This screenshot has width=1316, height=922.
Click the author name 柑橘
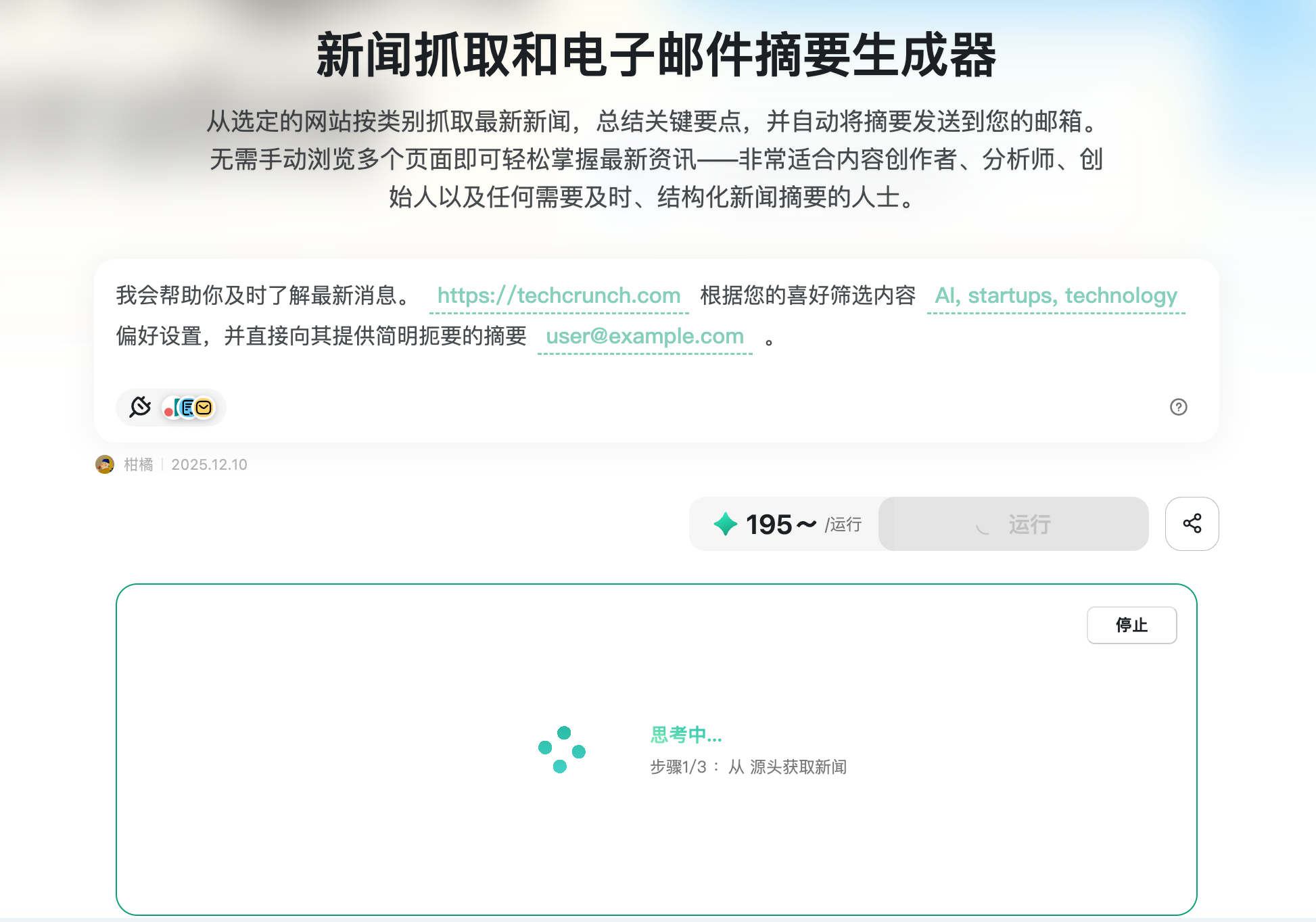coord(139,465)
